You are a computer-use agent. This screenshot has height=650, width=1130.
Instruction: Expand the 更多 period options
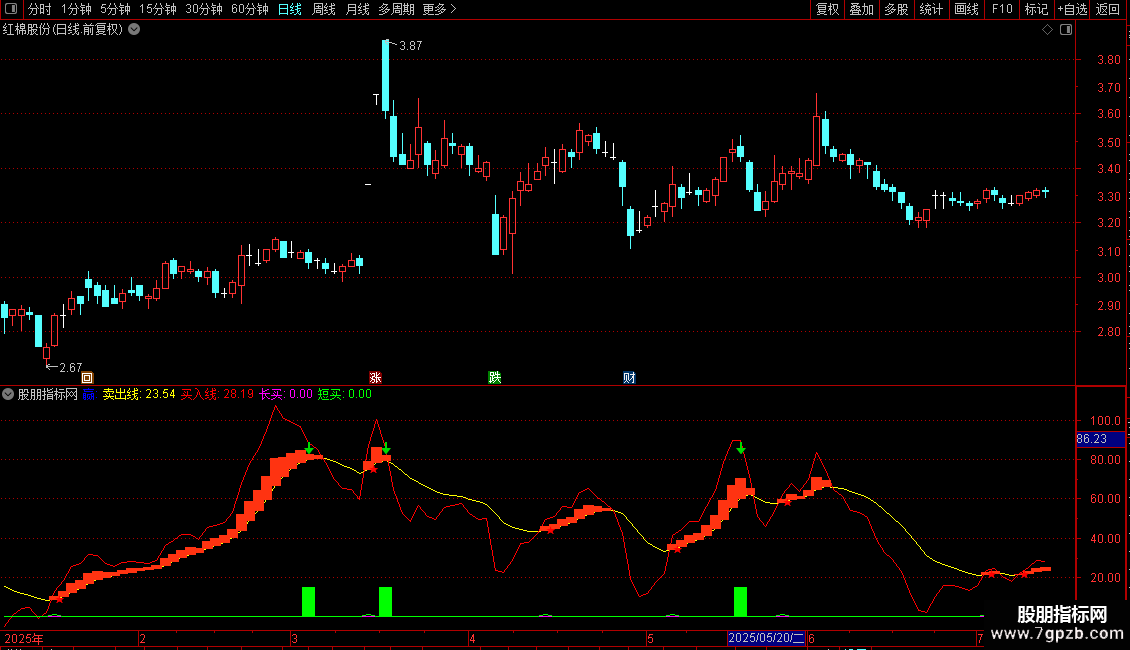pyautogui.click(x=439, y=9)
